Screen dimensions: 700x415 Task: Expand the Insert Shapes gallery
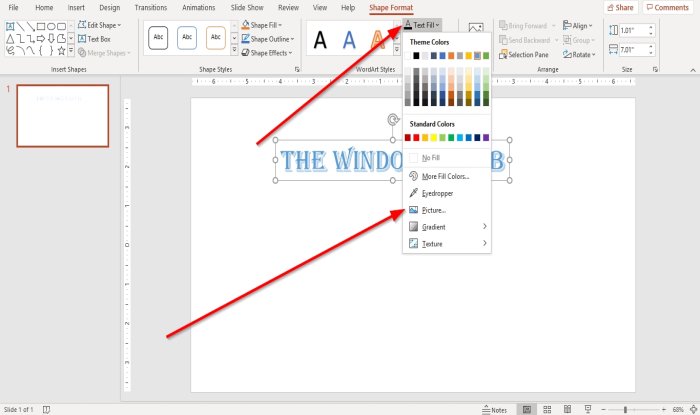pos(71,51)
